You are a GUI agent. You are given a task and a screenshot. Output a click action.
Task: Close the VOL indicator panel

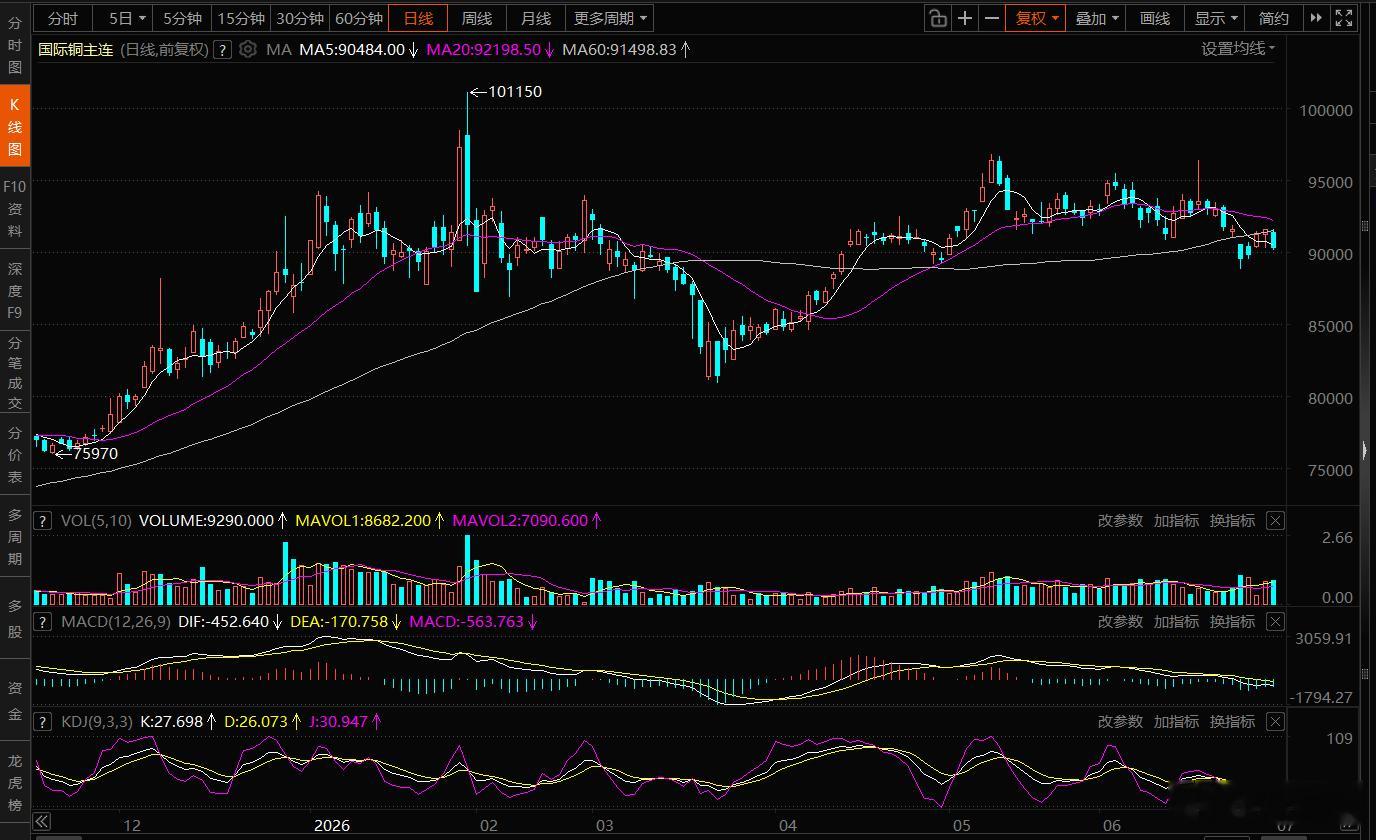(1275, 520)
